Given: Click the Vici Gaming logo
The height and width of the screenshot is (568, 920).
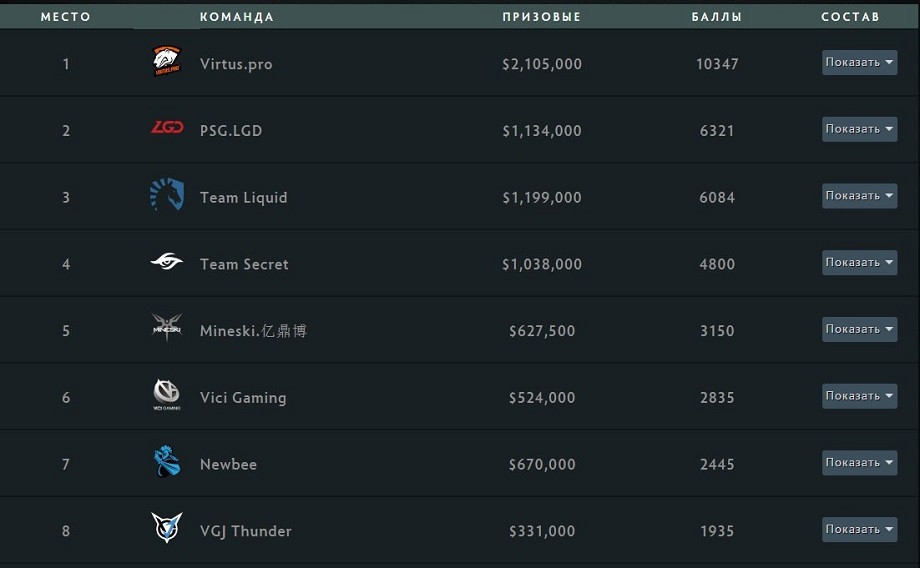Looking at the screenshot, I should coord(167,394).
